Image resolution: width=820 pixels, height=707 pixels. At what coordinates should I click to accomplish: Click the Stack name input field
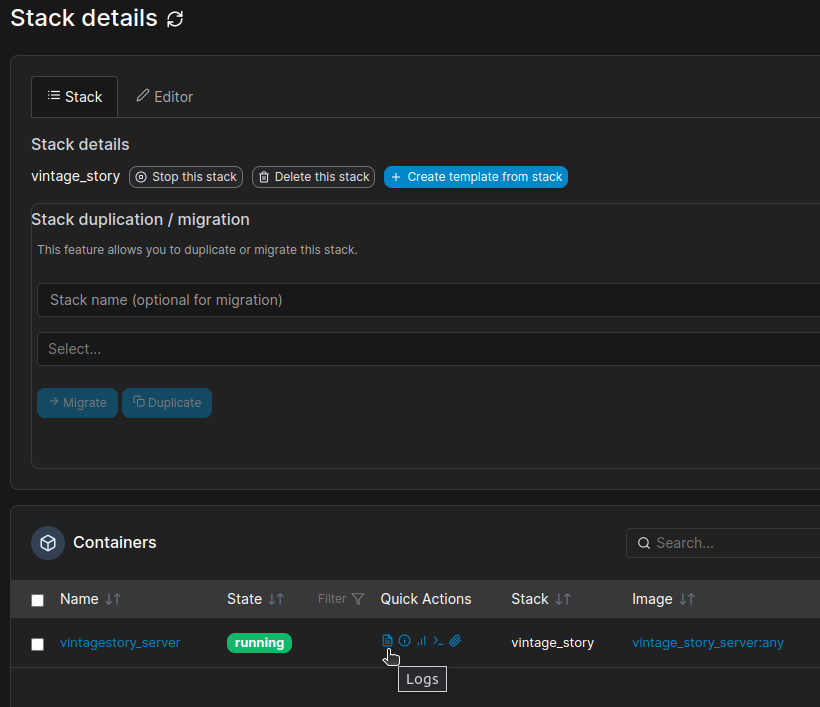pos(428,300)
